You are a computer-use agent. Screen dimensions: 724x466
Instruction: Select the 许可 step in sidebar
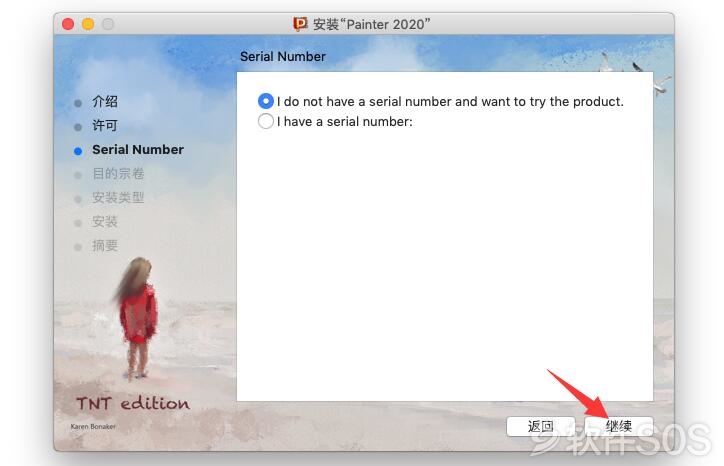pos(105,126)
